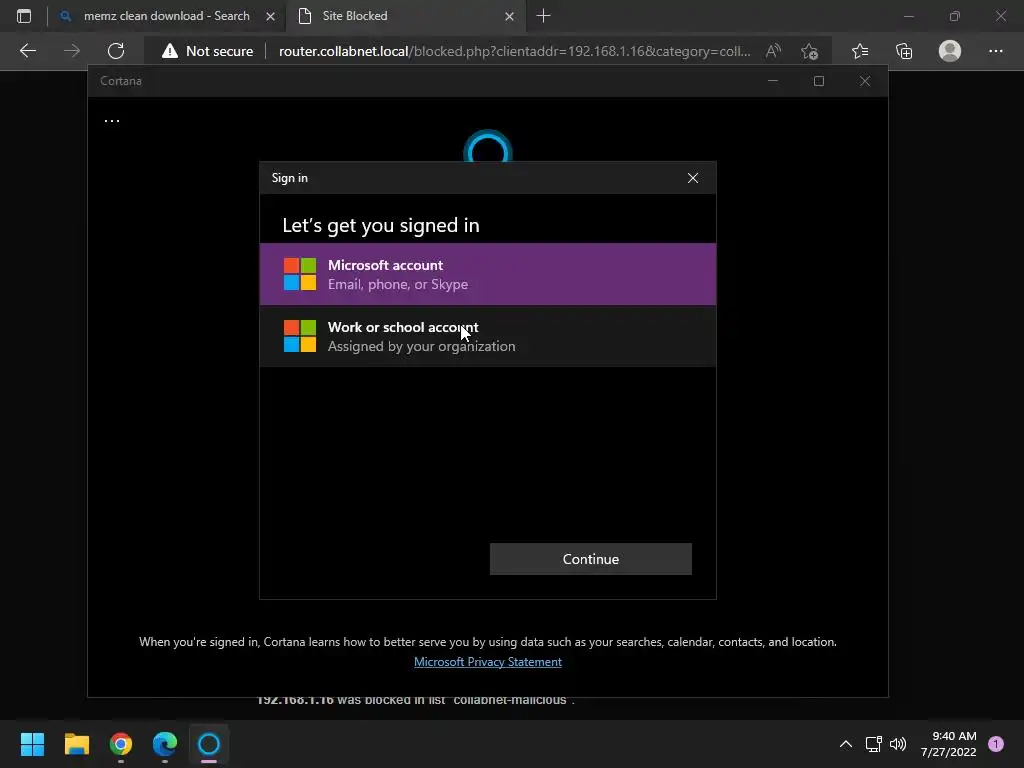Click the Not secure warning indicator
The image size is (1024, 768).
click(x=208, y=51)
